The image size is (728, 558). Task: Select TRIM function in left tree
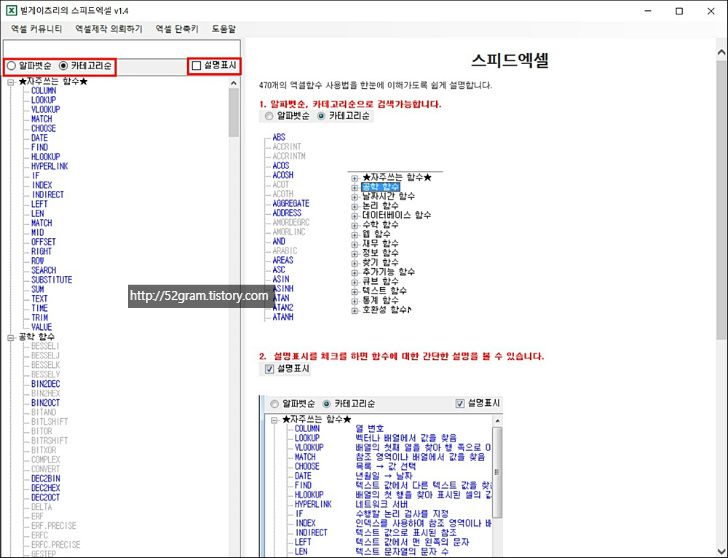pos(39,318)
